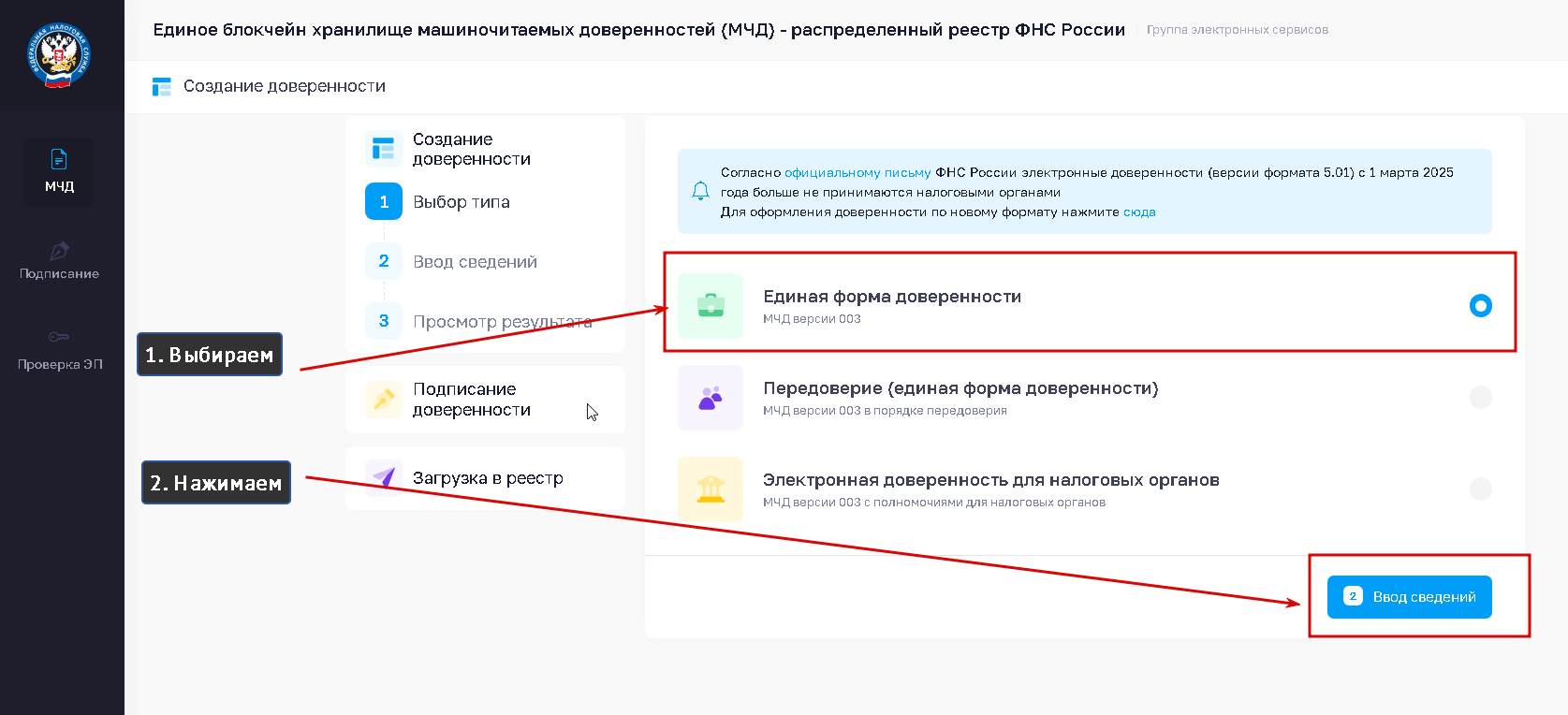Screen dimensions: 1568x715
Task: Click the Электронная доверенность для налоговых органов title
Action: click(x=991, y=480)
